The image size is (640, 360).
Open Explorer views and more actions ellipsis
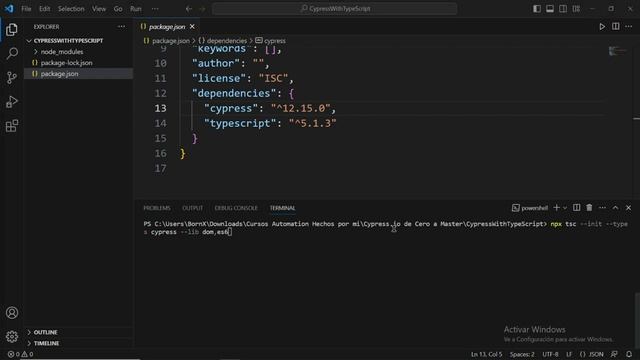(121, 27)
